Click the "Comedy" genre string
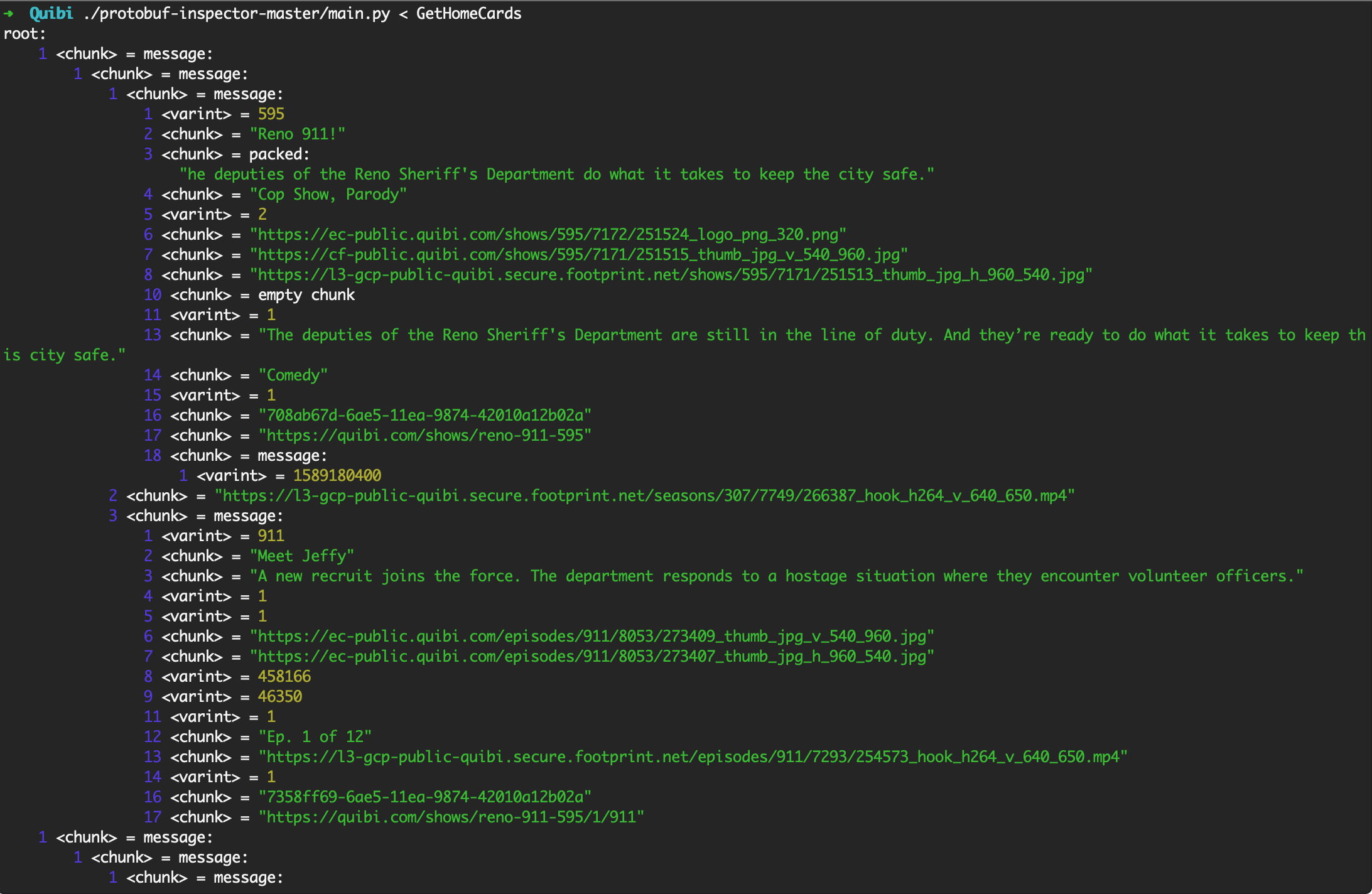Screen dimensions: 1372x894 (293, 375)
